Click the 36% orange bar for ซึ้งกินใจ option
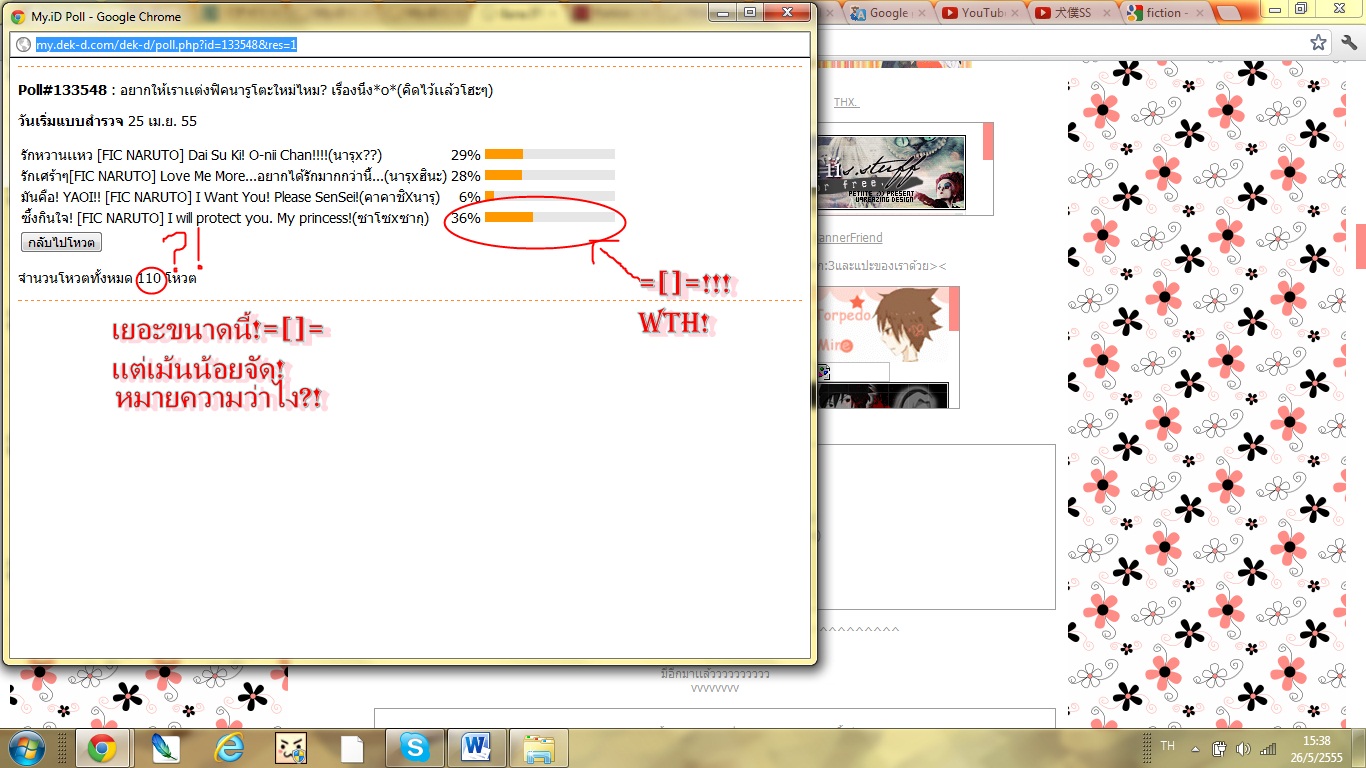1366x768 pixels. pos(509,217)
